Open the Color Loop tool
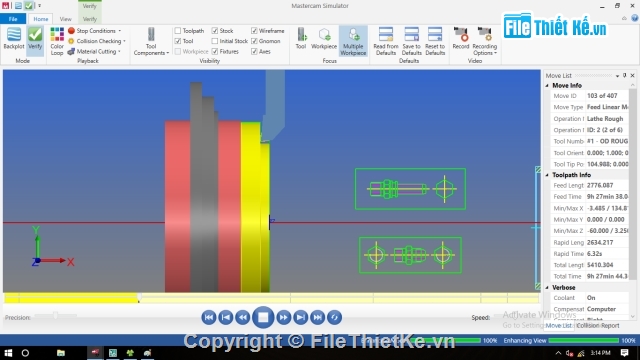The width and height of the screenshot is (640, 360). tap(57, 41)
